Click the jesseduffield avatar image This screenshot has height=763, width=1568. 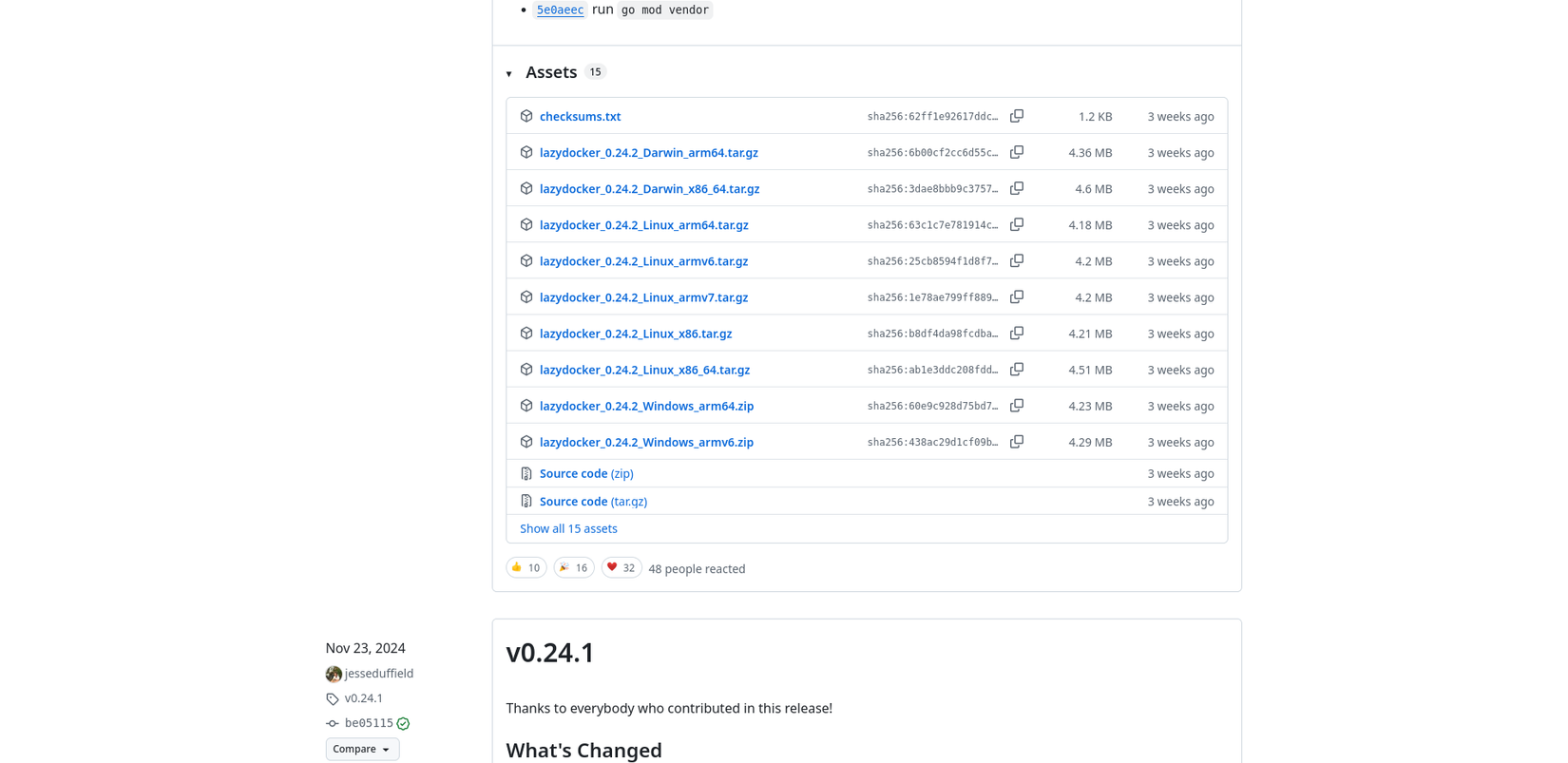click(x=334, y=674)
